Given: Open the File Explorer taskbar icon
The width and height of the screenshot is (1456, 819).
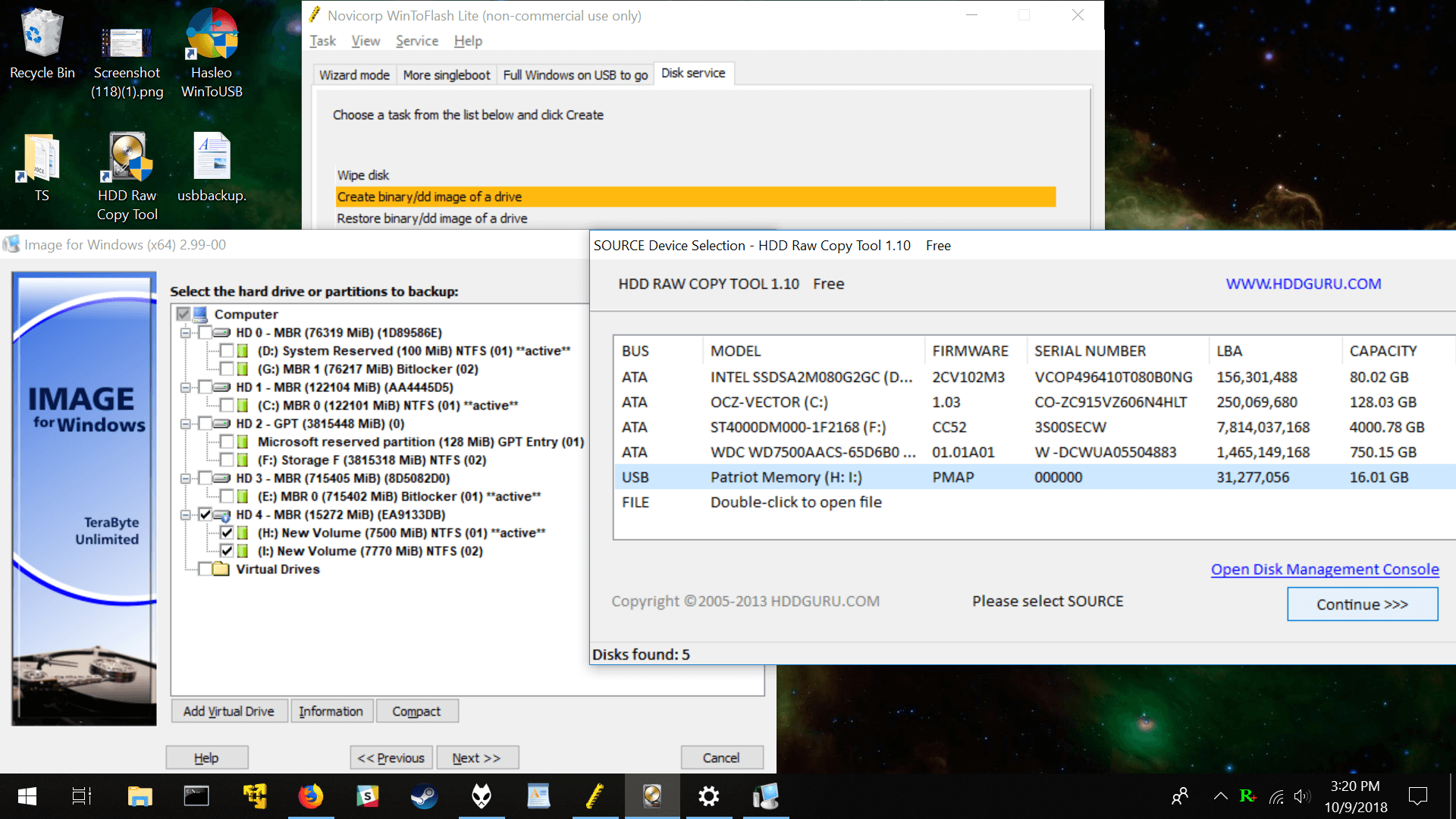Looking at the screenshot, I should click(140, 796).
